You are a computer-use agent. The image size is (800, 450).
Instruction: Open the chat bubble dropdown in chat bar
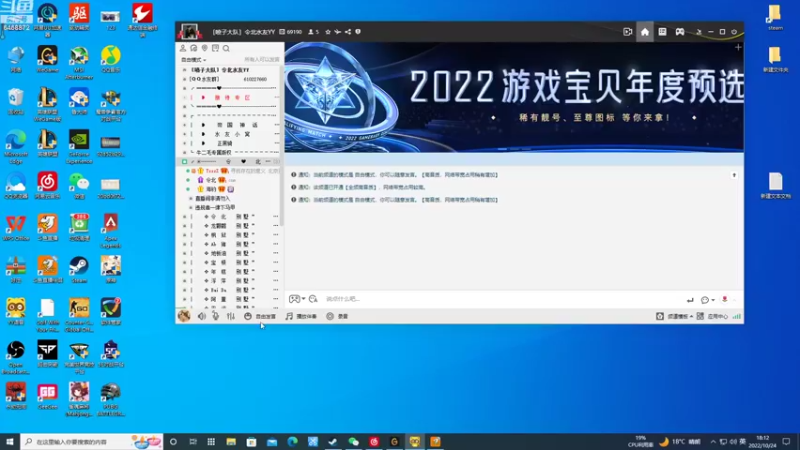707,300
